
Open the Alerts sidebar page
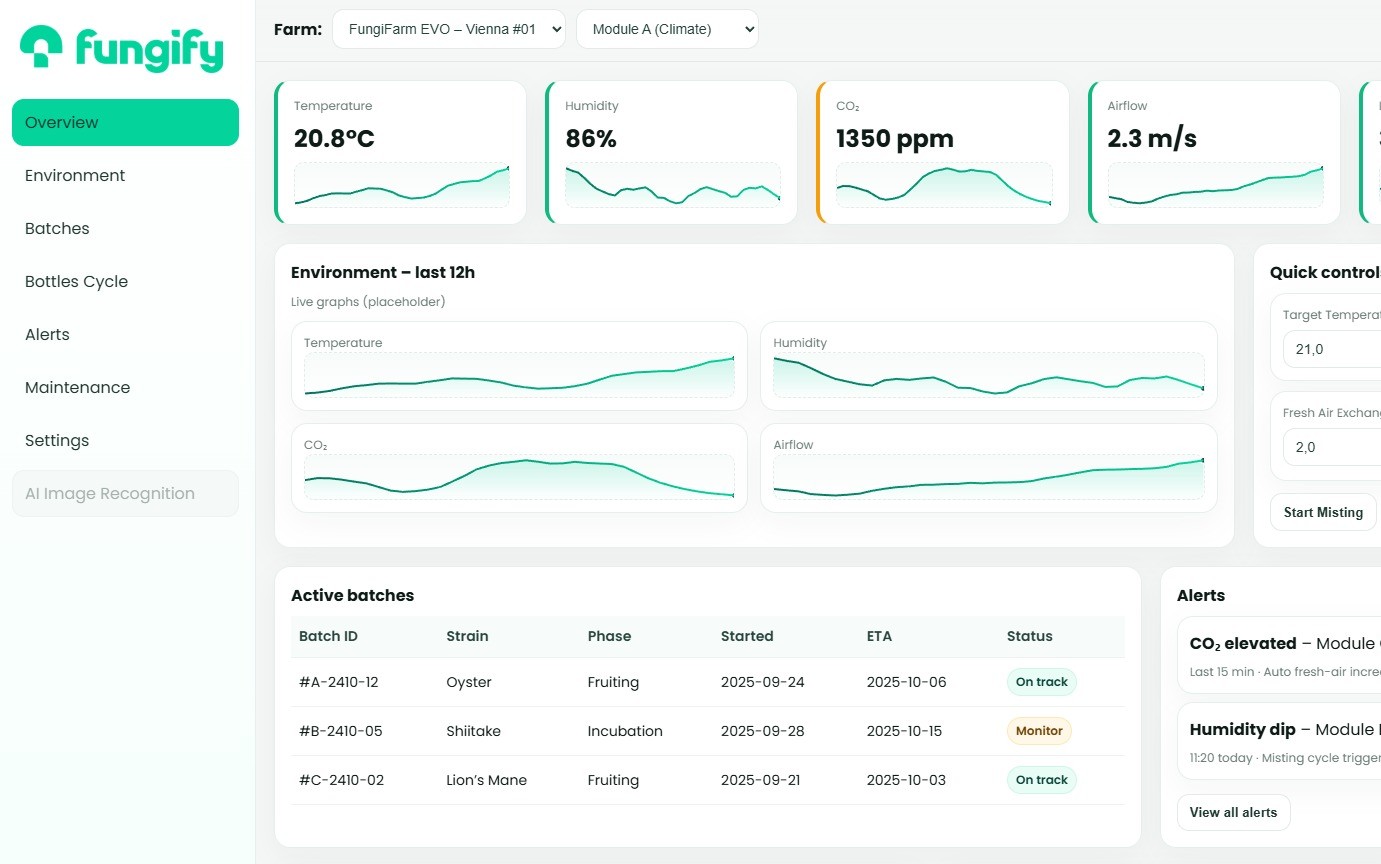[47, 334]
